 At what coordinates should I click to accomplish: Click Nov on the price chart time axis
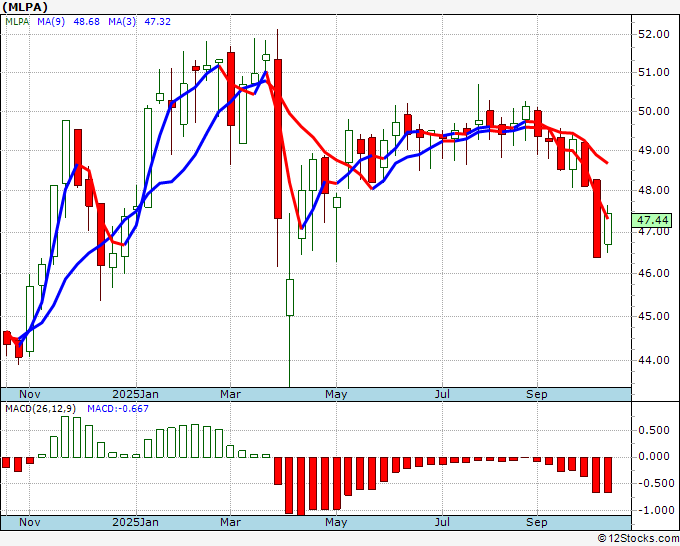[x=29, y=394]
